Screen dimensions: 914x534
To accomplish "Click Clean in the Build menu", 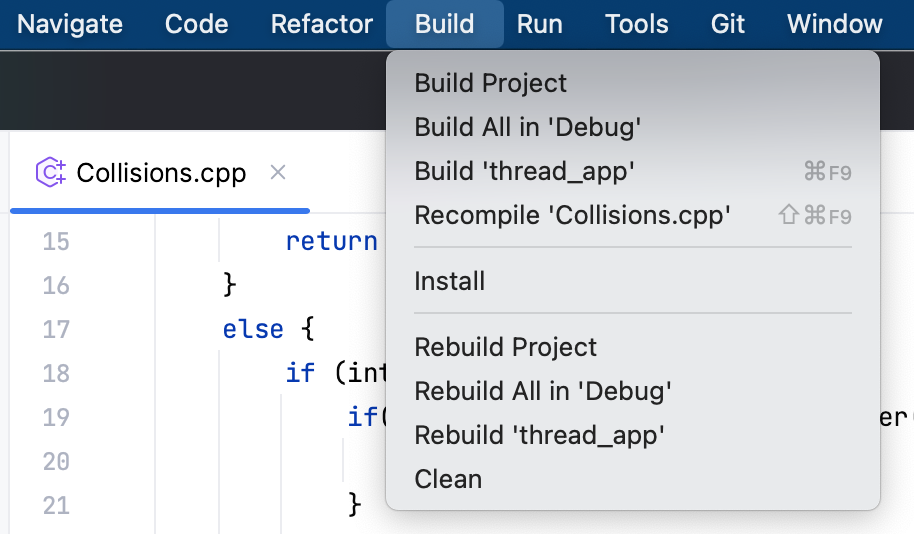I will pyautogui.click(x=448, y=479).
